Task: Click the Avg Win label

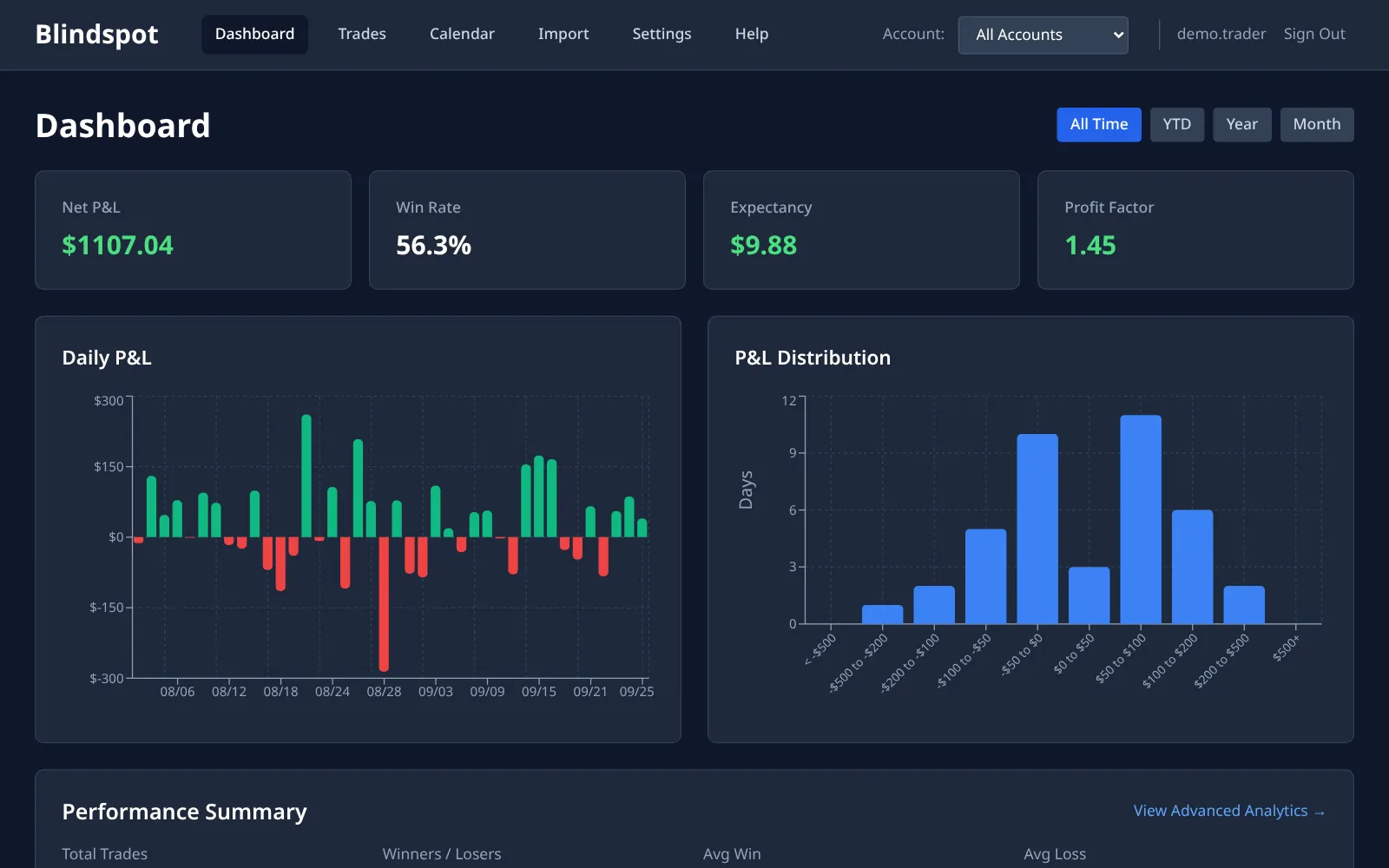Action: coord(732,854)
